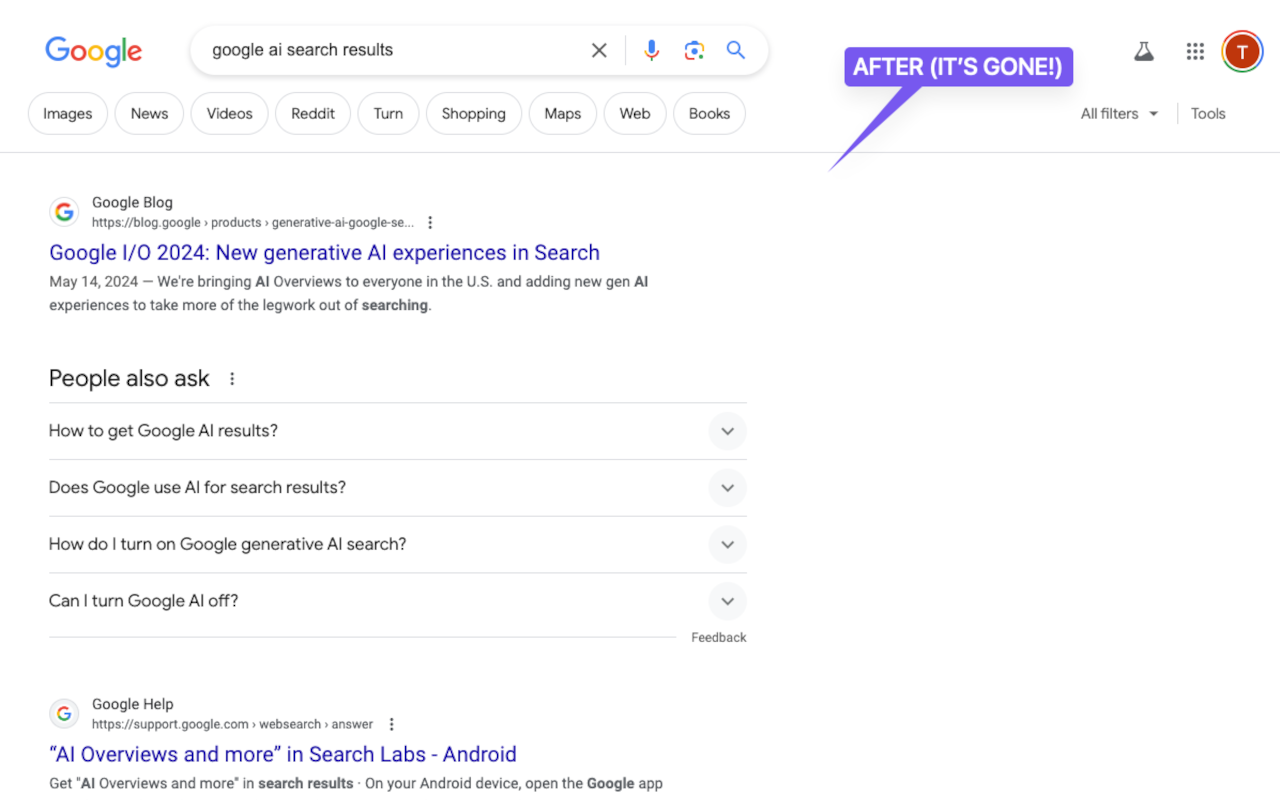Submit search with magnifier icon
Image resolution: width=1280 pixels, height=800 pixels.
tap(736, 50)
